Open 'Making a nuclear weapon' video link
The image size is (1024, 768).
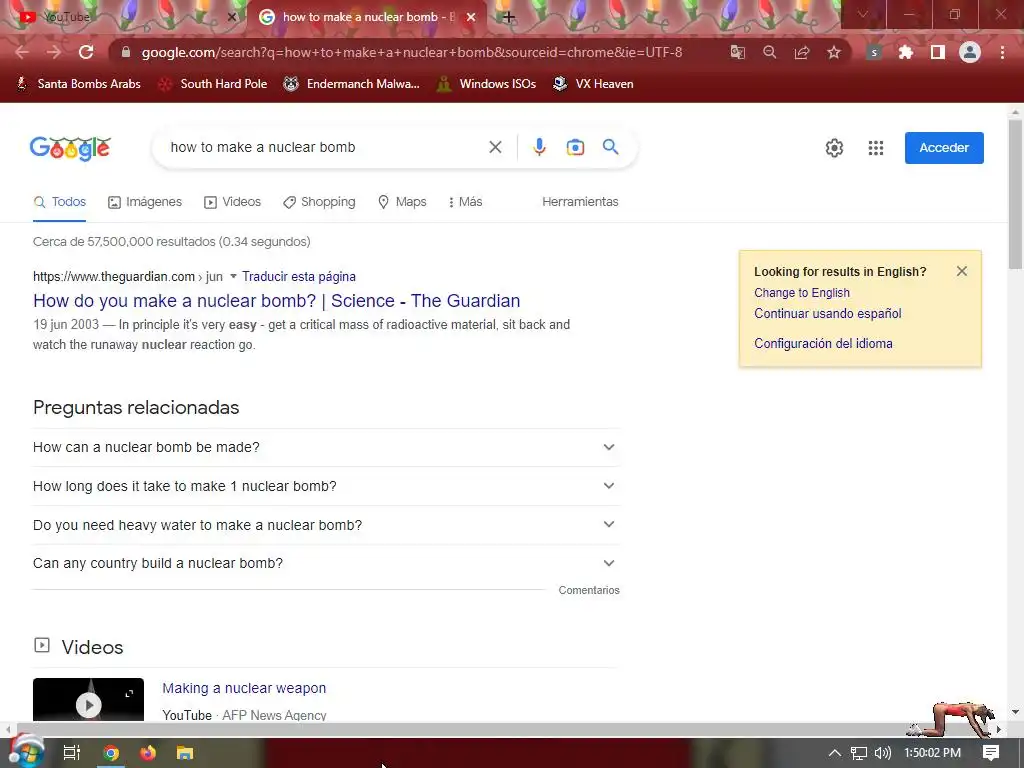click(244, 688)
